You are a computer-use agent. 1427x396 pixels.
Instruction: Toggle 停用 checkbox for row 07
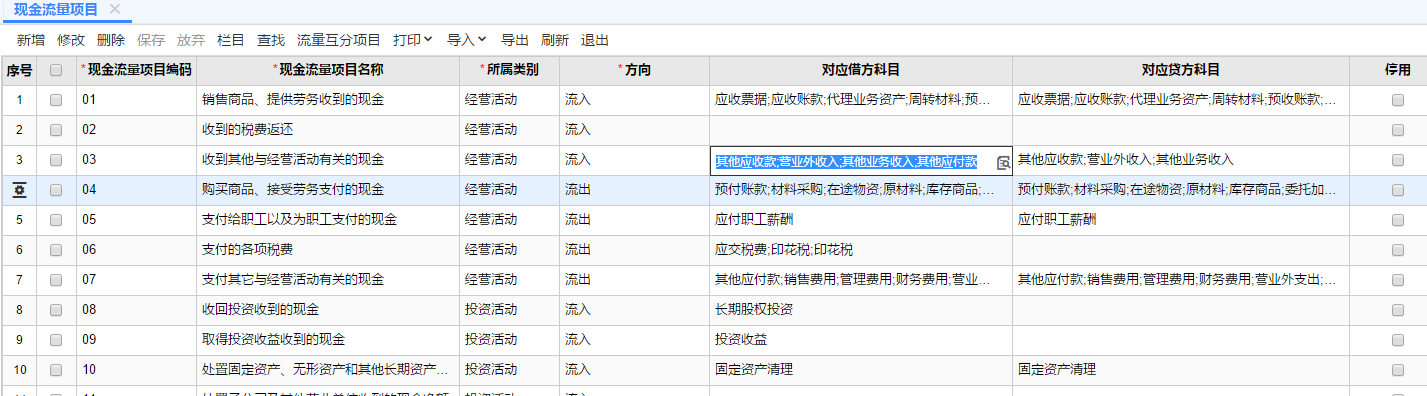pyautogui.click(x=1397, y=280)
